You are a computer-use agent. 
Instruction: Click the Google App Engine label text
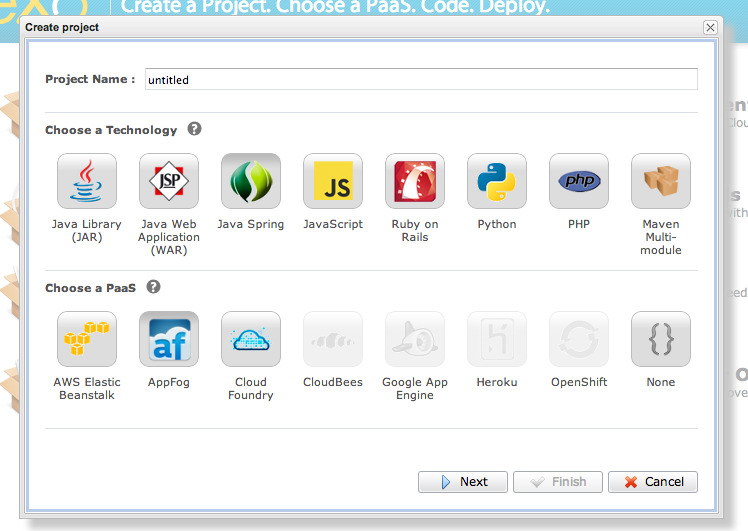(415, 388)
